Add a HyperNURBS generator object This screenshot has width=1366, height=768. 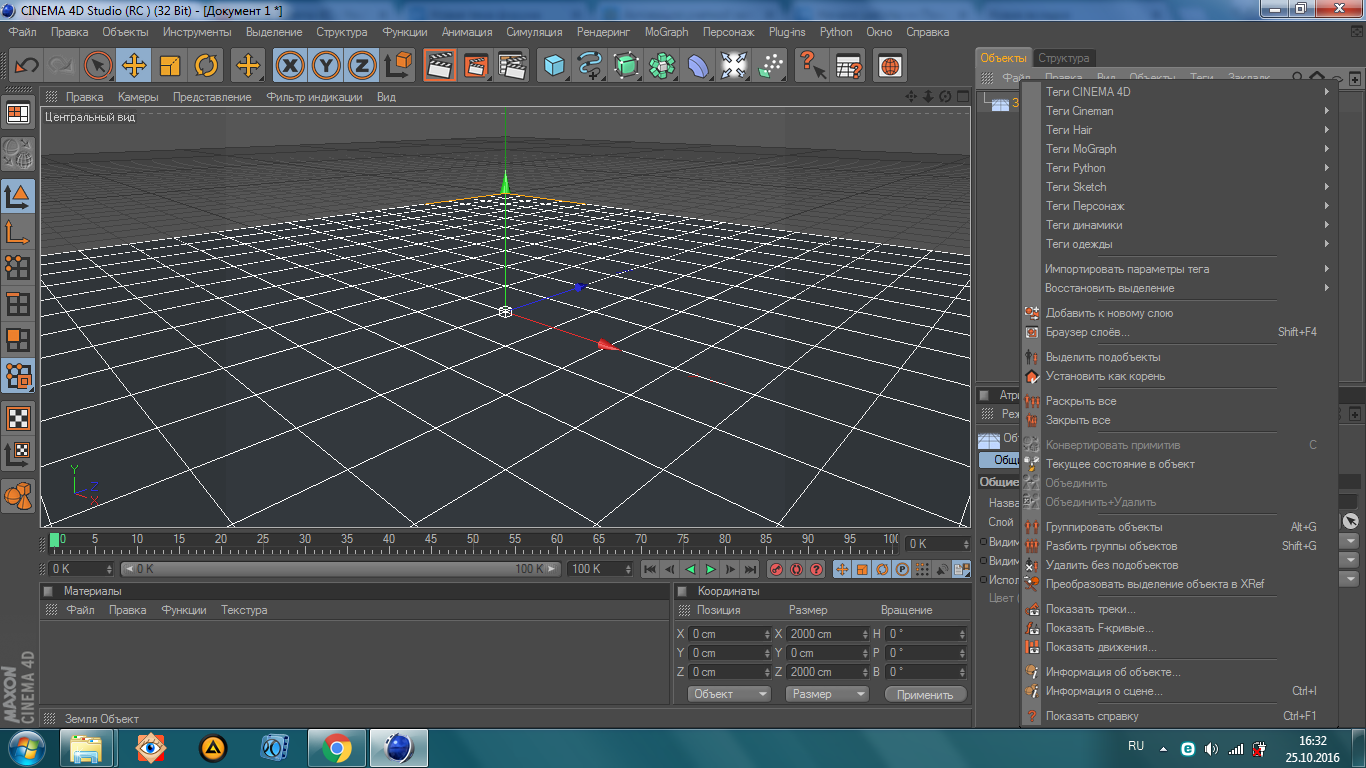point(626,66)
